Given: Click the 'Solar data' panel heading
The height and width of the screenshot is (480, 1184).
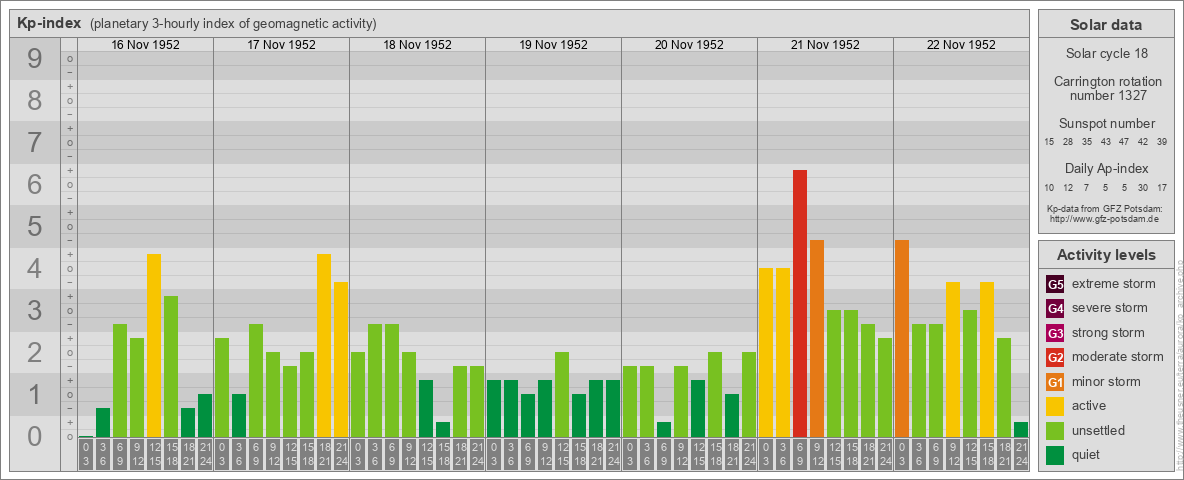Looking at the screenshot, I should click(x=1106, y=25).
